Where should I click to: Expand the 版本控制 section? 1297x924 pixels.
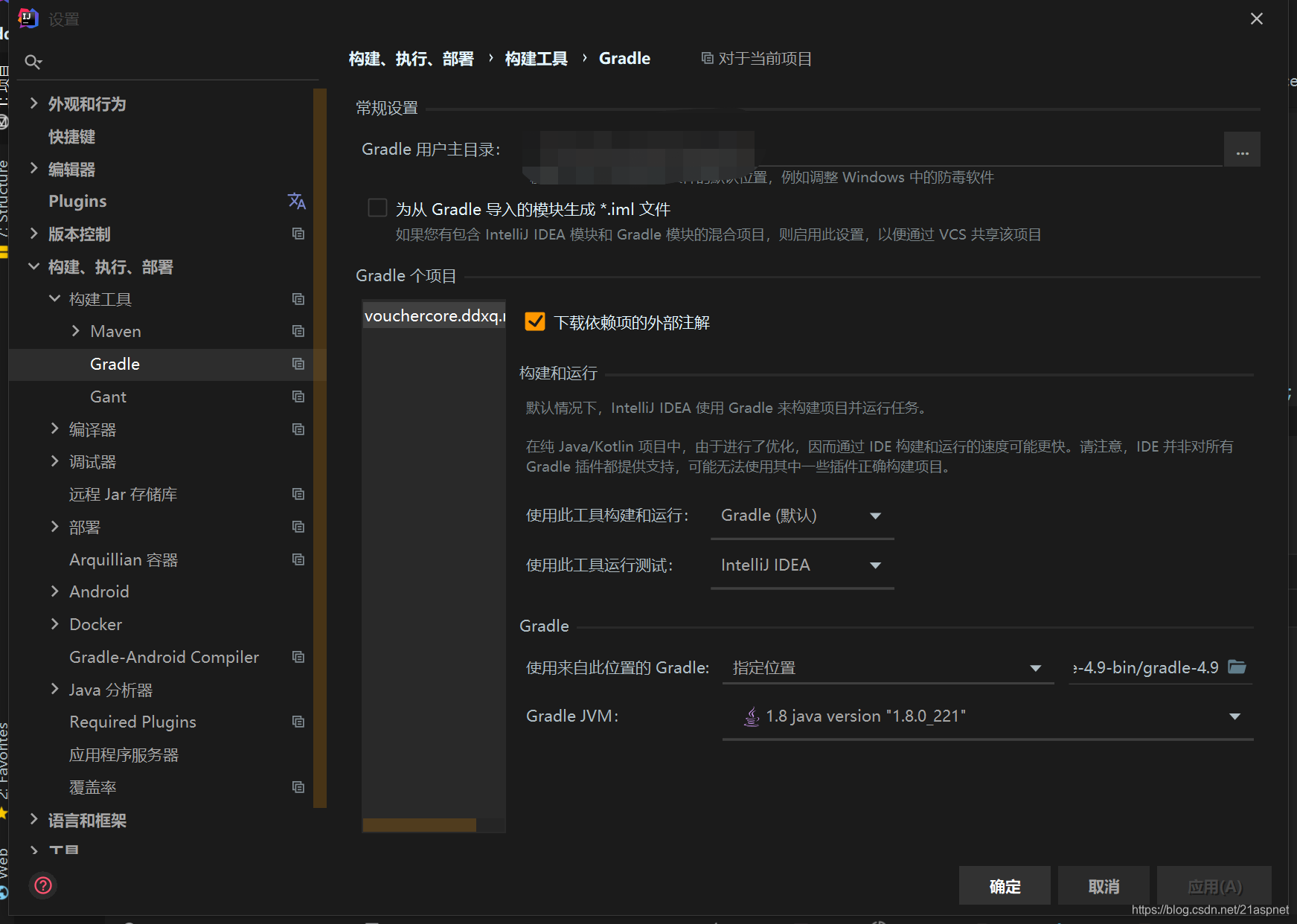pos(33,234)
